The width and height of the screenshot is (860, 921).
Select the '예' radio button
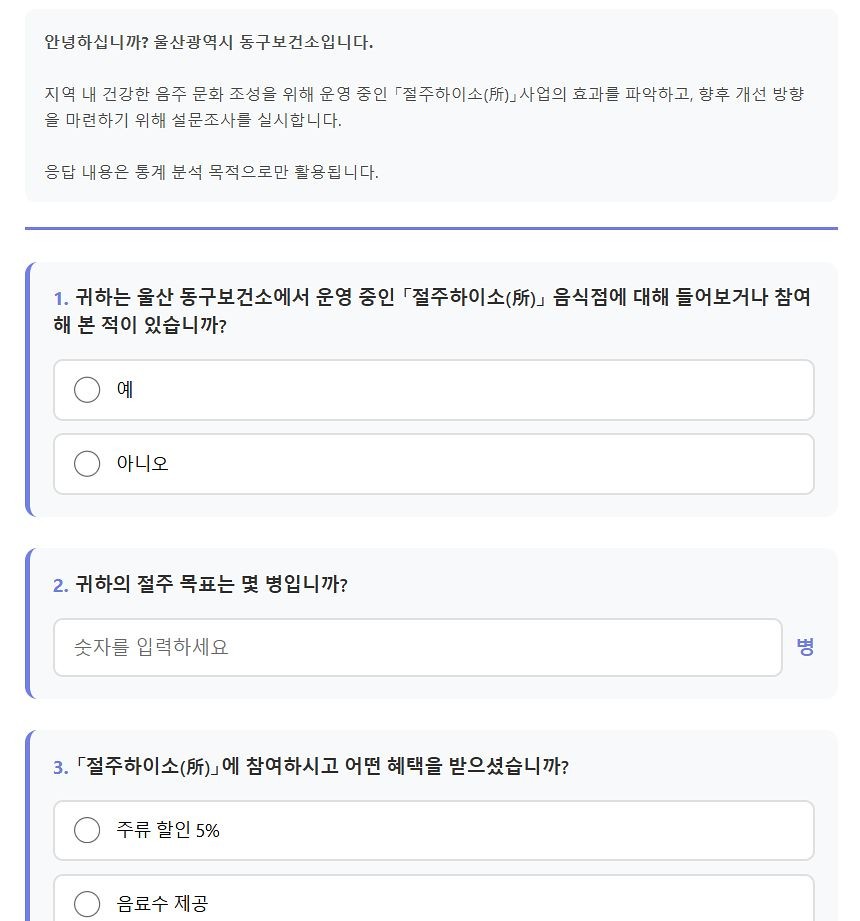pos(87,390)
